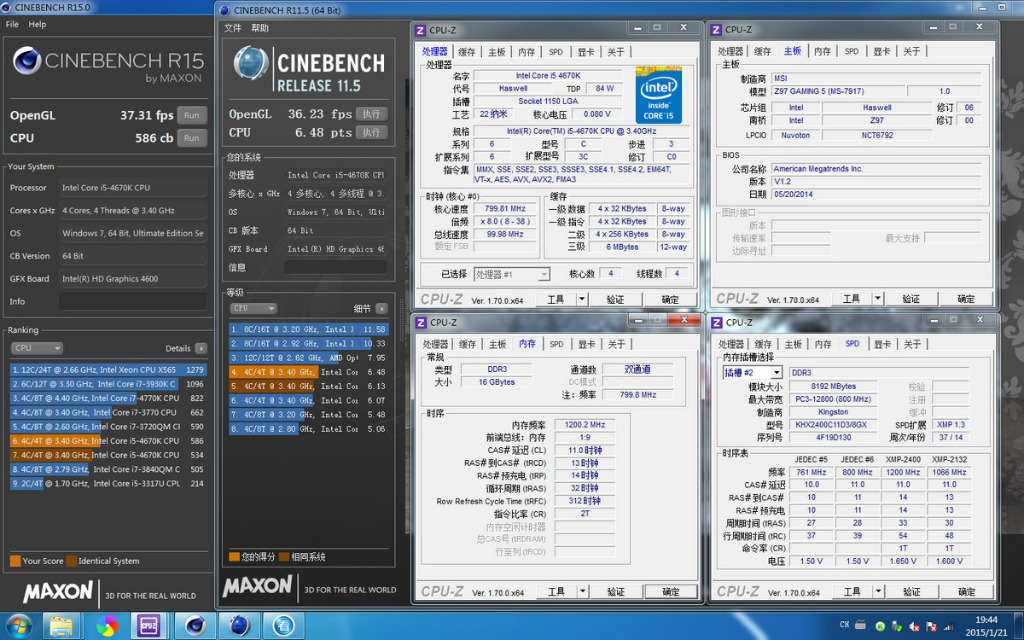Select highlighted R11.5 row scoring 6.48
The height and width of the screenshot is (640, 1024).
coord(308,372)
